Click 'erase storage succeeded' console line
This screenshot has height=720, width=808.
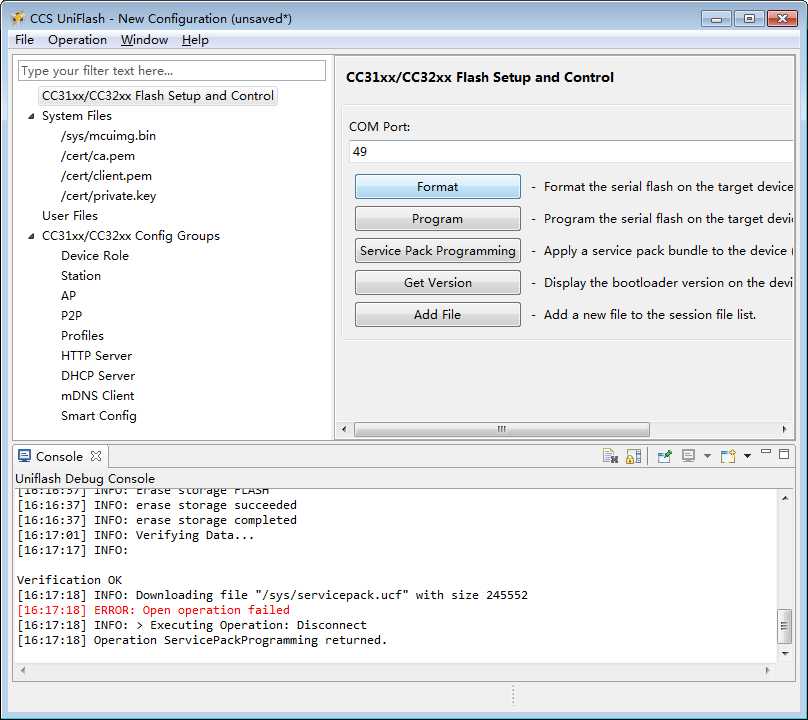click(157, 505)
